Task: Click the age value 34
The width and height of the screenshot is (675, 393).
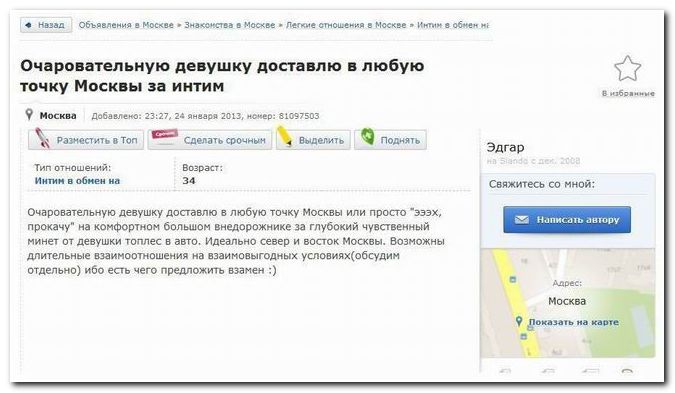Action: pyautogui.click(x=189, y=181)
